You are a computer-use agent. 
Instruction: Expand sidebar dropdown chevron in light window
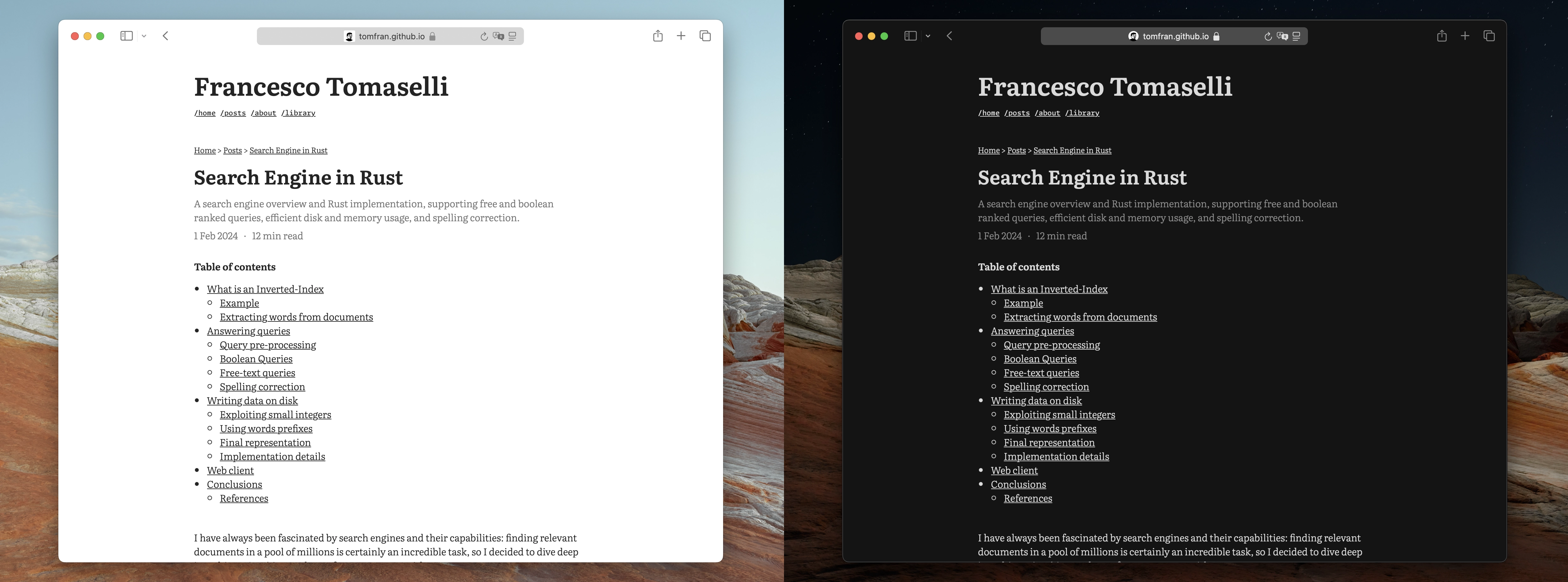[144, 36]
